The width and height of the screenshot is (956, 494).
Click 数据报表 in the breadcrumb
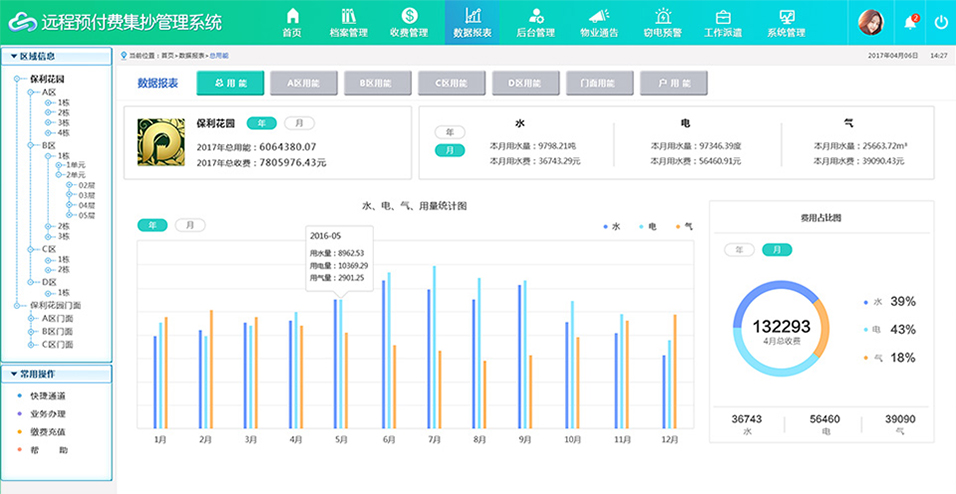click(x=192, y=56)
